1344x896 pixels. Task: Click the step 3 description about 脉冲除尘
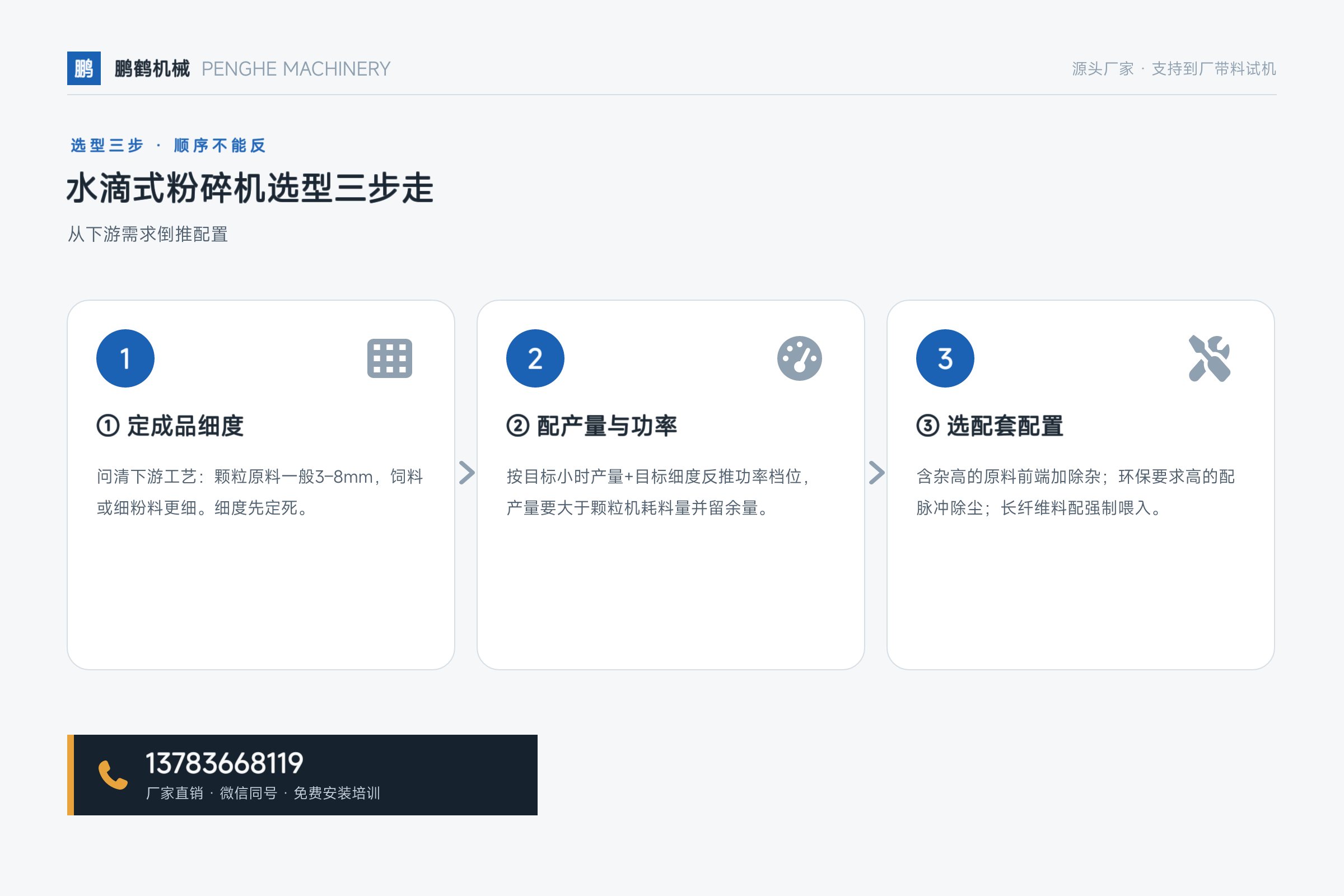click(x=1075, y=492)
